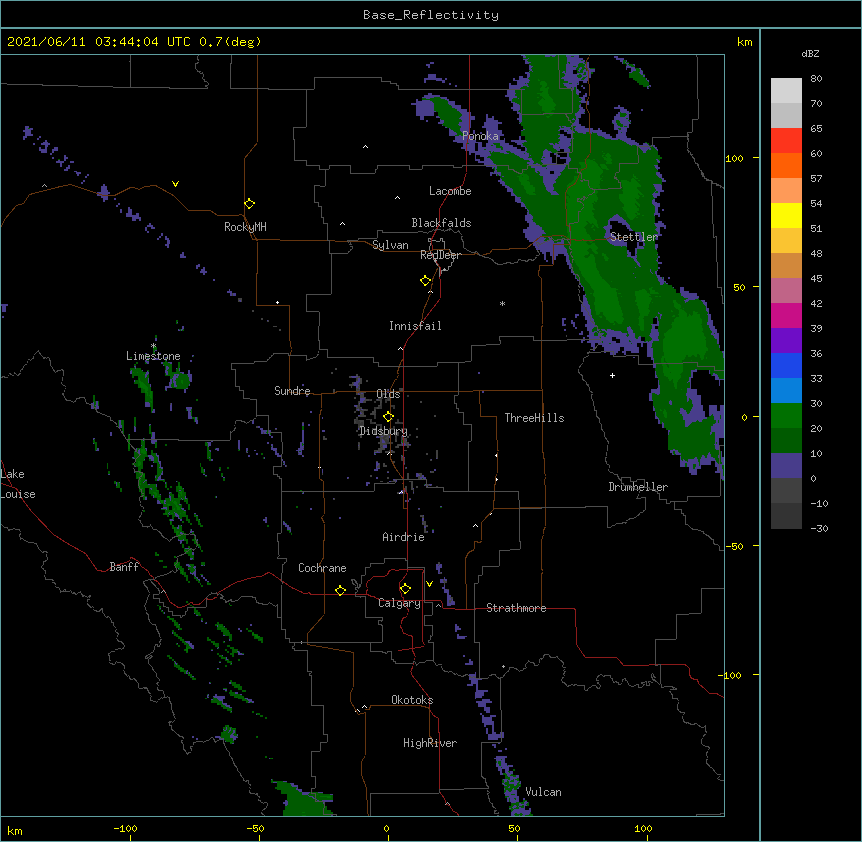Click the Cochrane label

(x=322, y=568)
